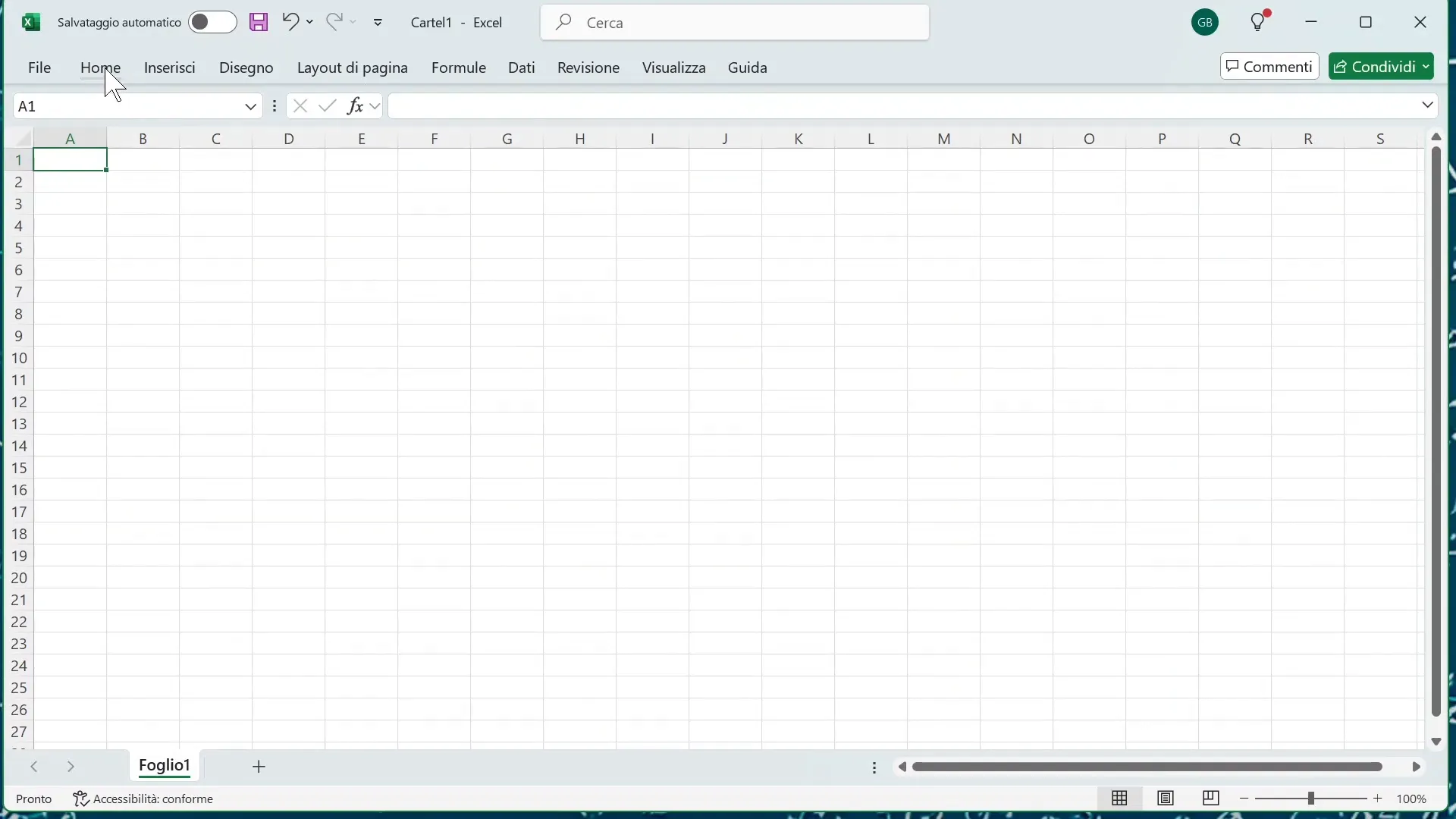
Task: Toggle the Salvataggio automatico switch
Action: (x=213, y=22)
